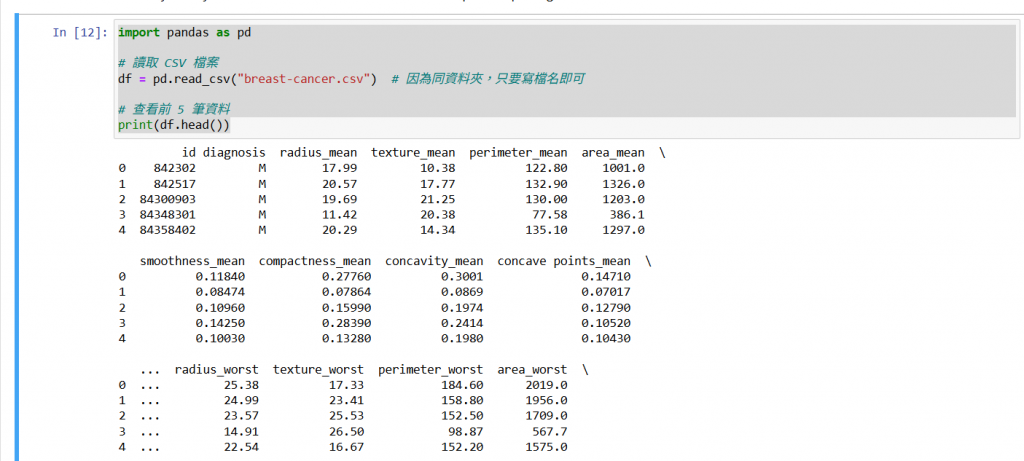Image resolution: width=1024 pixels, height=461 pixels.
Task: Click radius_worst value 25.38
Action: (x=241, y=385)
